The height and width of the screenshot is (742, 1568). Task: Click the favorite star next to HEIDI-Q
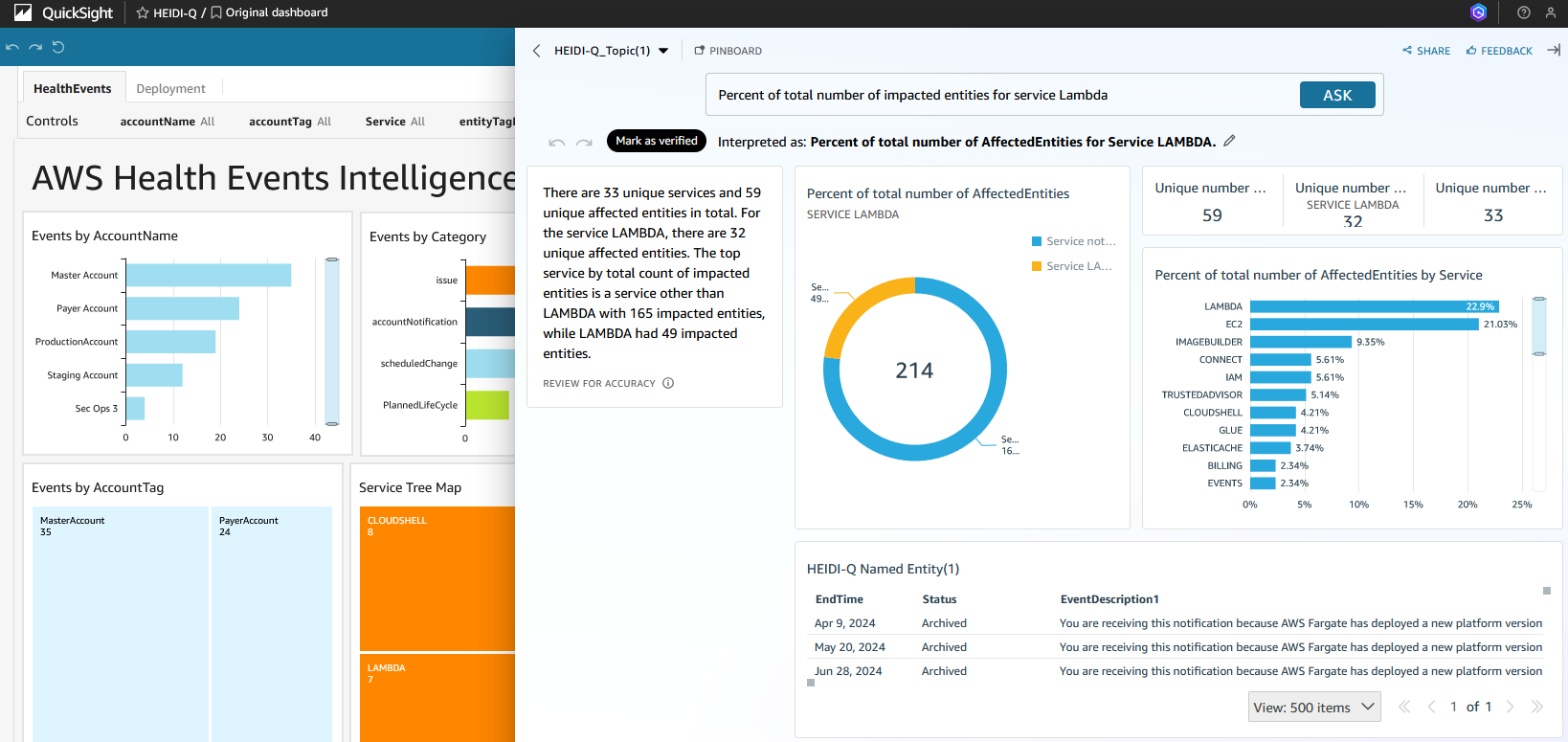point(143,12)
